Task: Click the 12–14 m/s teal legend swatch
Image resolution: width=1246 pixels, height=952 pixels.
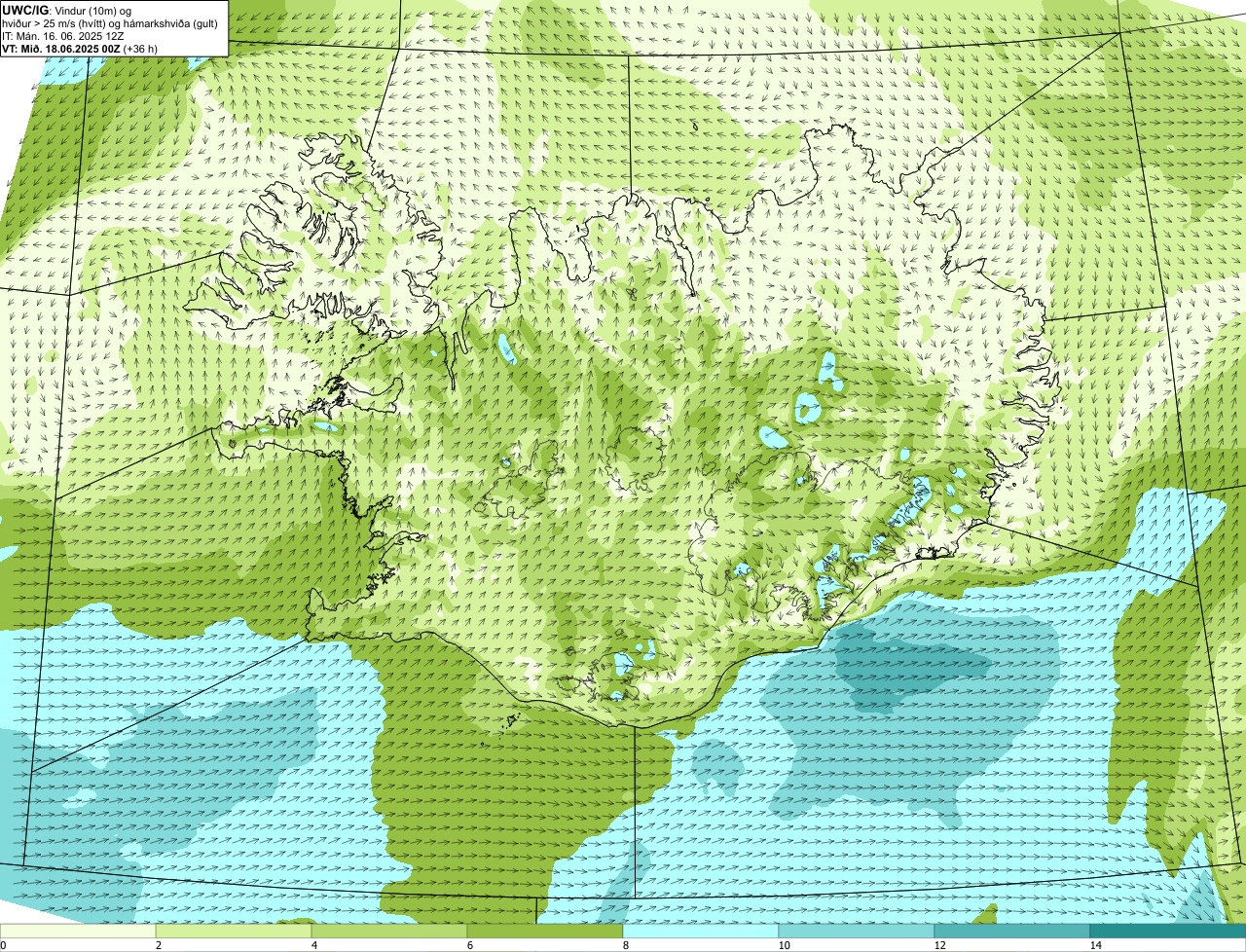Action: [x=1012, y=931]
